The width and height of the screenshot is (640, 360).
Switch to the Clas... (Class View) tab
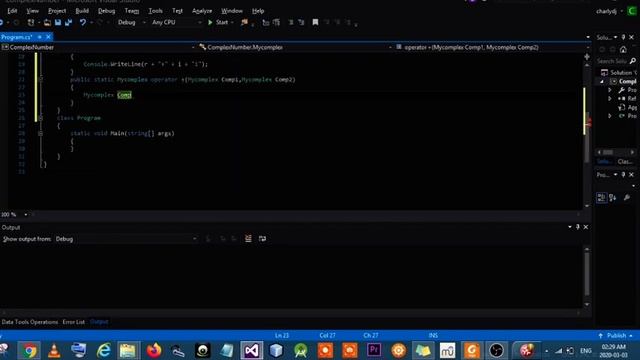(625, 162)
